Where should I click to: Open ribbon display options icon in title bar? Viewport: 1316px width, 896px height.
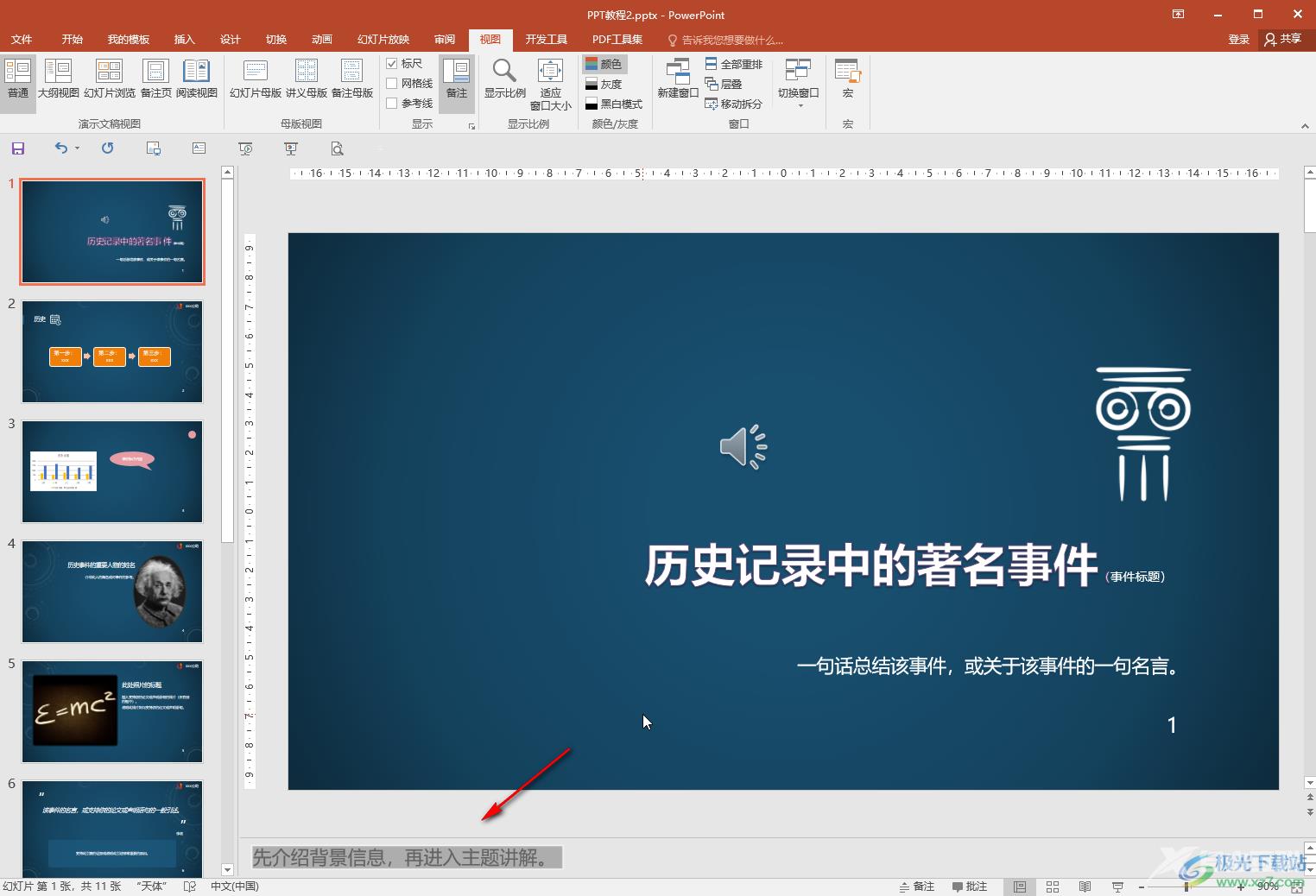(1178, 14)
